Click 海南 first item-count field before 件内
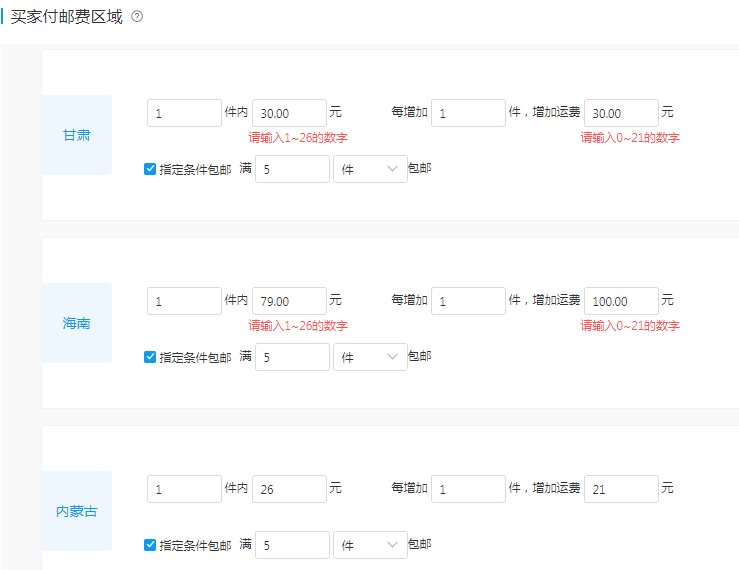Viewport: 739px width, 570px height. (184, 301)
